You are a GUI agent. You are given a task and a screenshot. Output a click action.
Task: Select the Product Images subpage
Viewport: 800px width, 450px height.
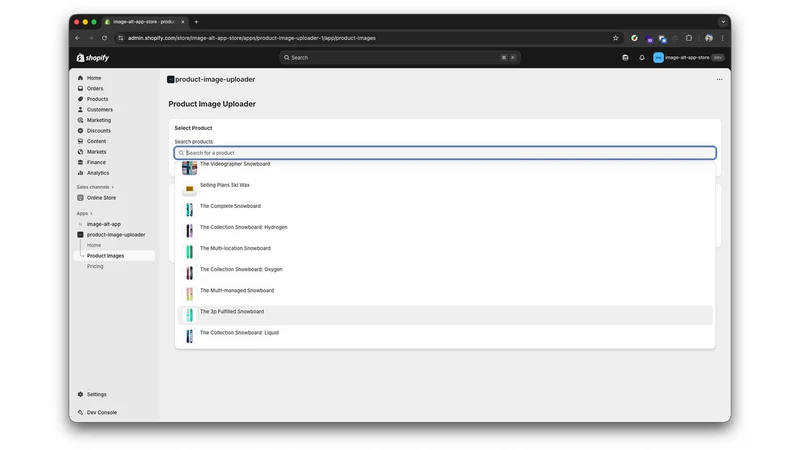click(105, 256)
